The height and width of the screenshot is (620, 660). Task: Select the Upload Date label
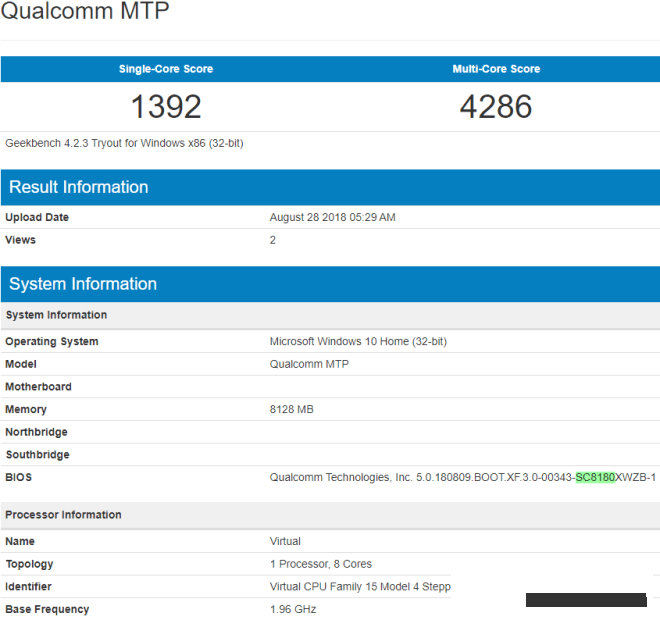pos(37,217)
